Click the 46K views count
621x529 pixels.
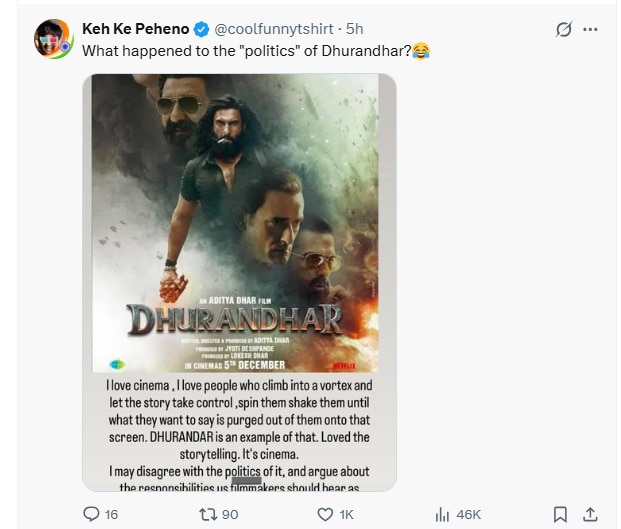(468, 514)
